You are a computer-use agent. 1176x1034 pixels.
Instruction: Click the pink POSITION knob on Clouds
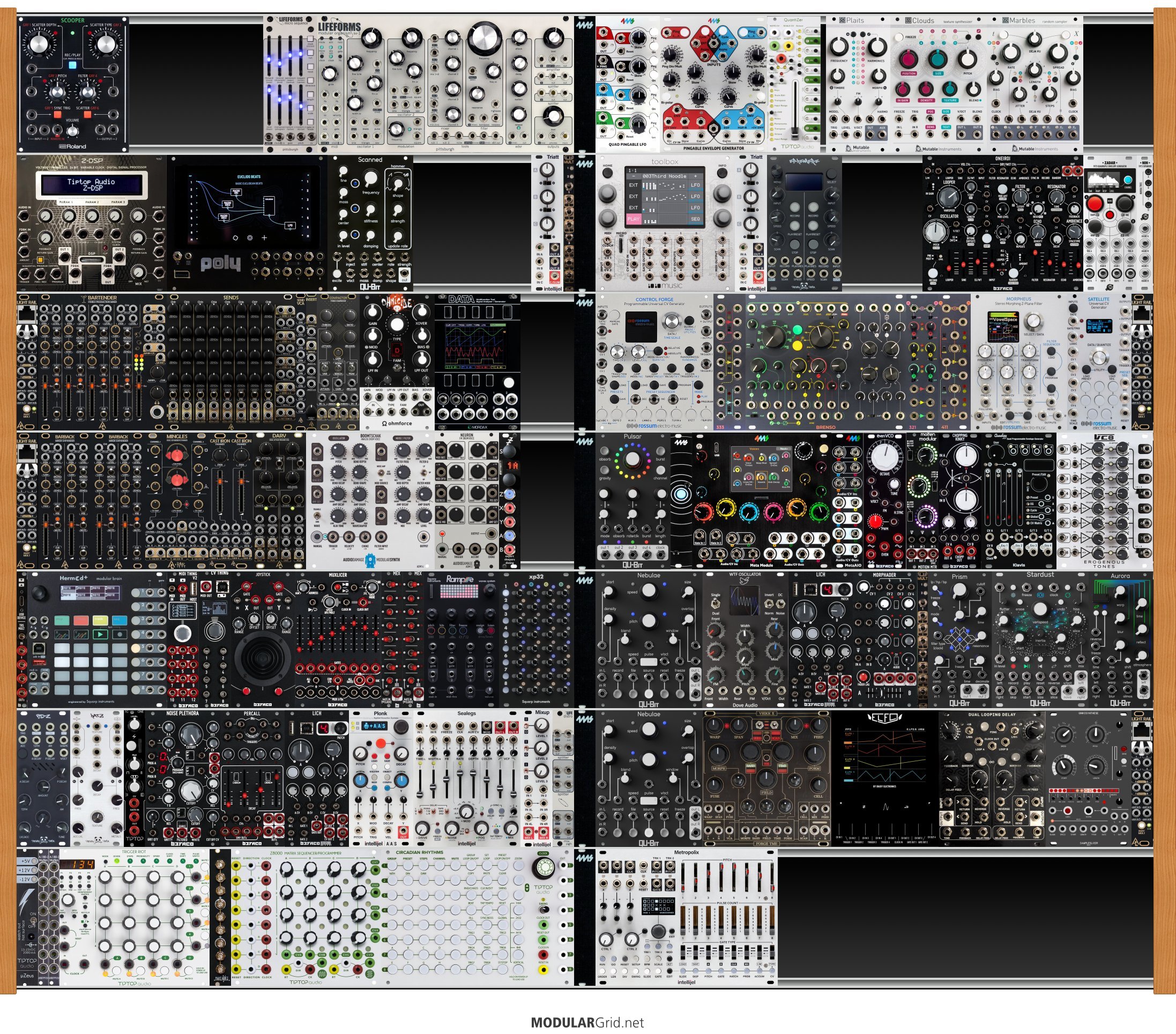[x=909, y=59]
